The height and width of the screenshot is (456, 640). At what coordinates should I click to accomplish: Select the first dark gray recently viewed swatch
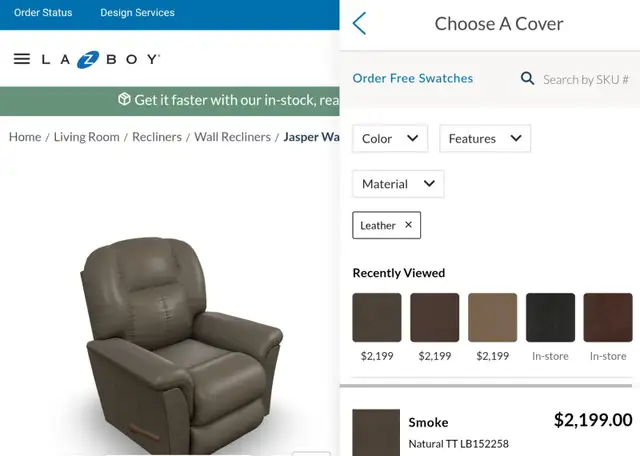[x=377, y=317]
